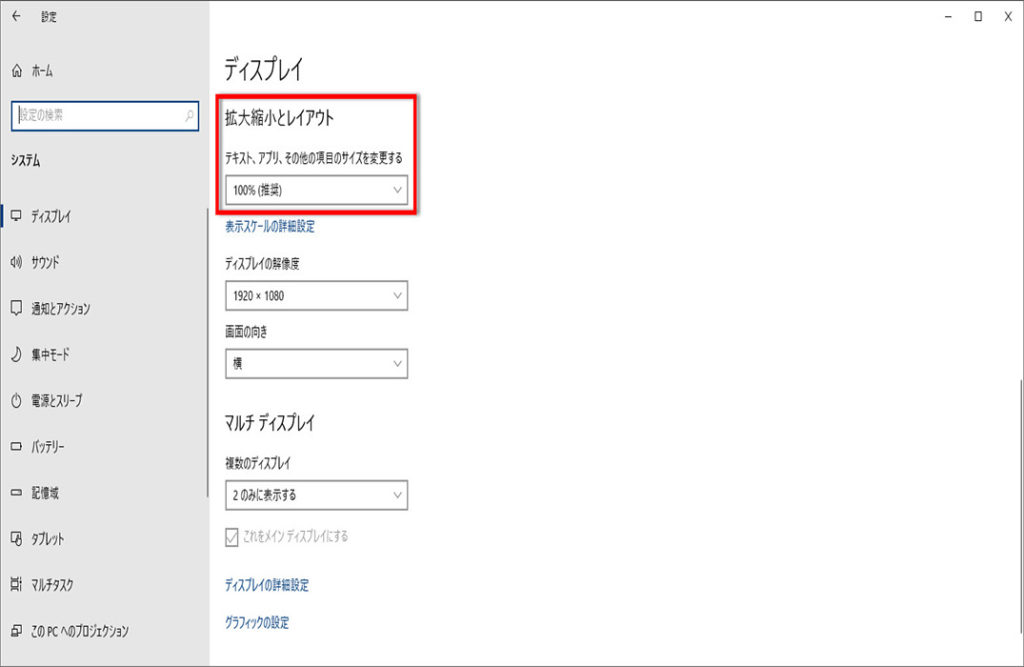Expand the 100% (推奨) scale dropdown

(x=317, y=189)
